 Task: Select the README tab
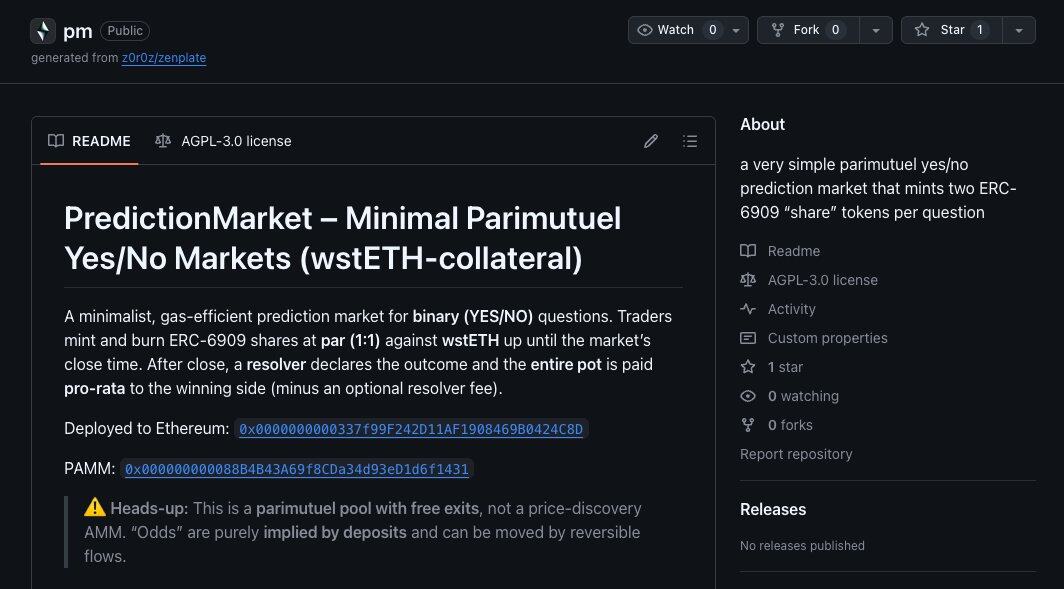tap(89, 141)
